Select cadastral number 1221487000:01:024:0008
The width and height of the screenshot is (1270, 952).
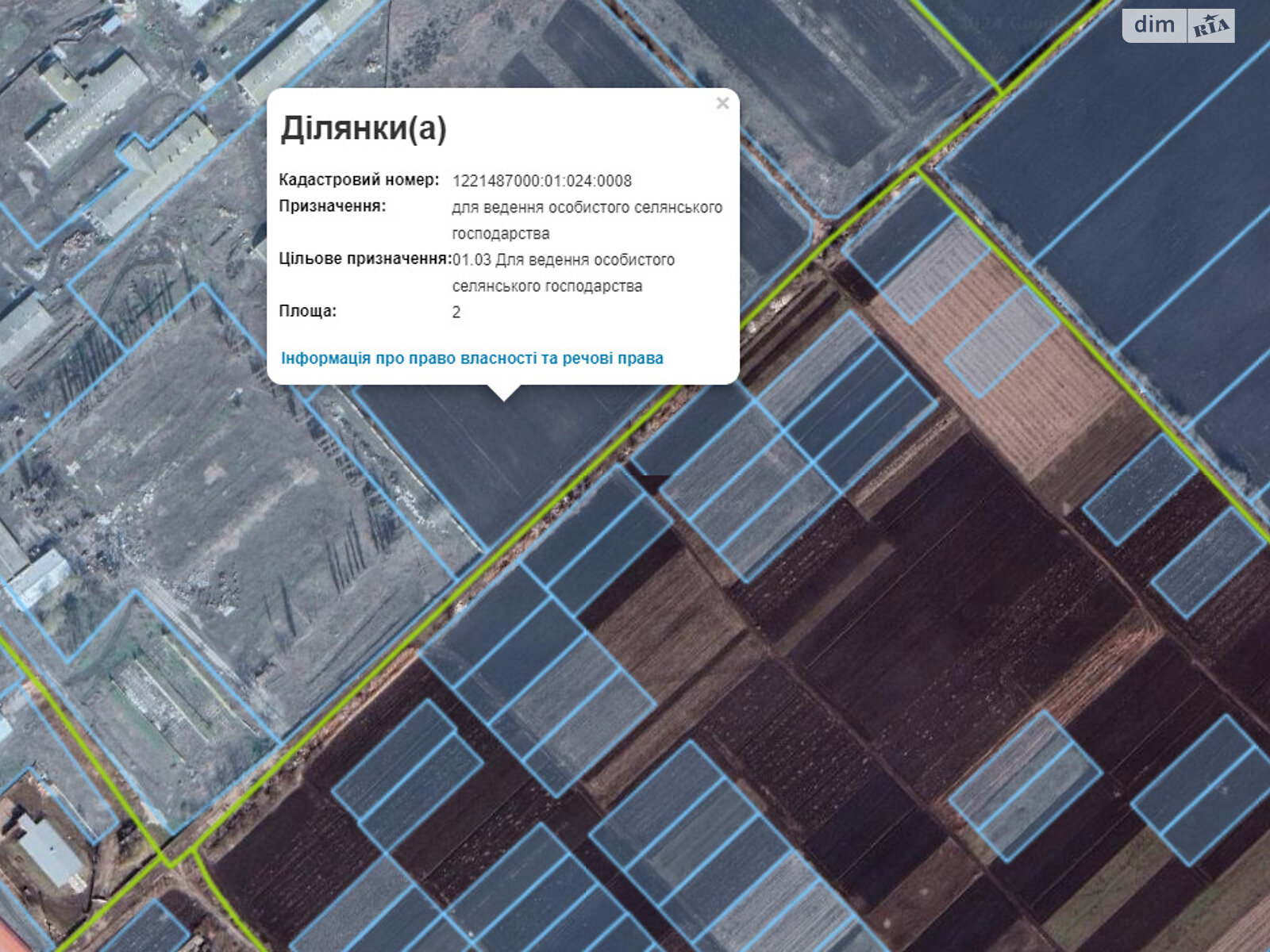click(x=542, y=181)
